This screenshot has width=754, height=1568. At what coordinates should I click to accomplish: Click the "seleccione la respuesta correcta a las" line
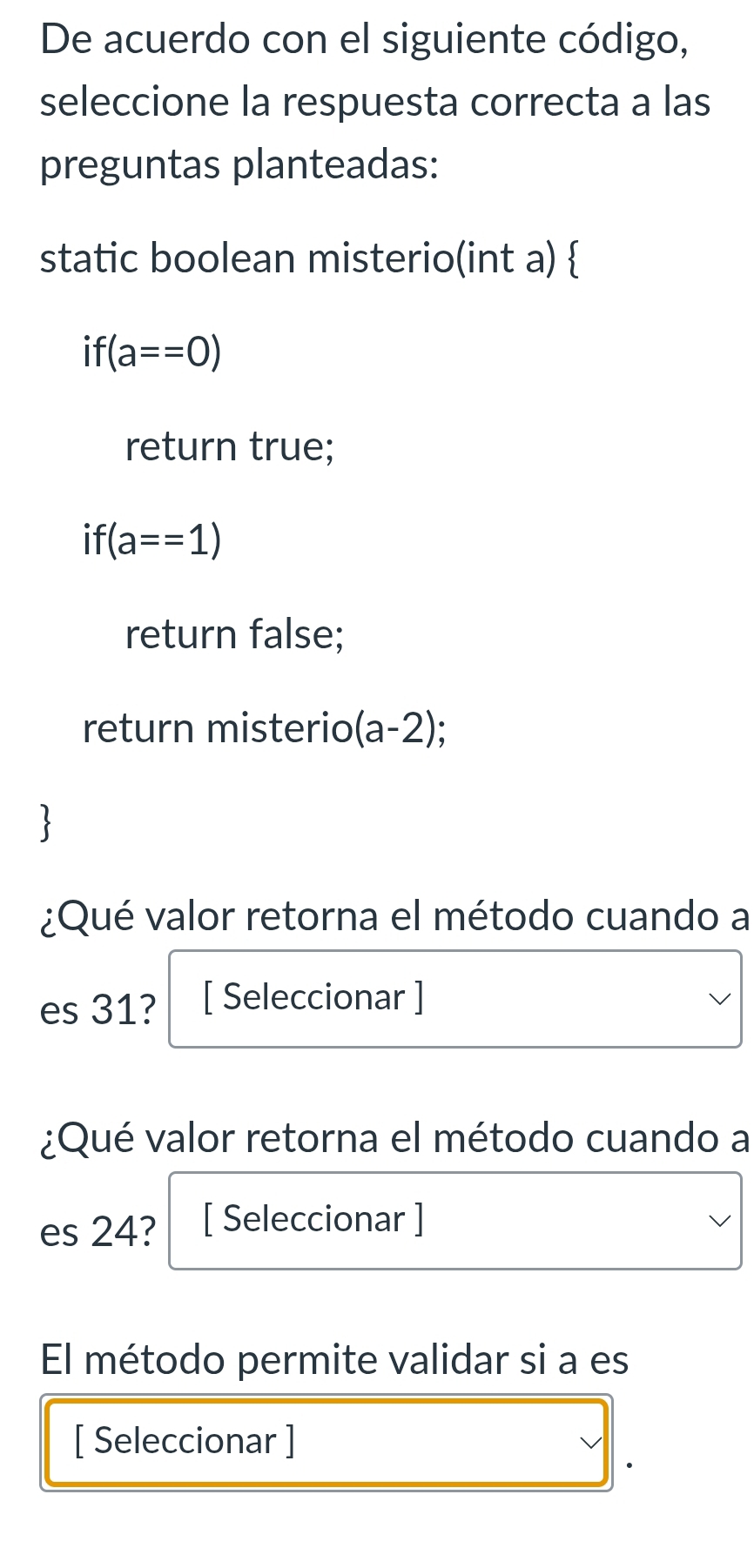click(x=375, y=102)
